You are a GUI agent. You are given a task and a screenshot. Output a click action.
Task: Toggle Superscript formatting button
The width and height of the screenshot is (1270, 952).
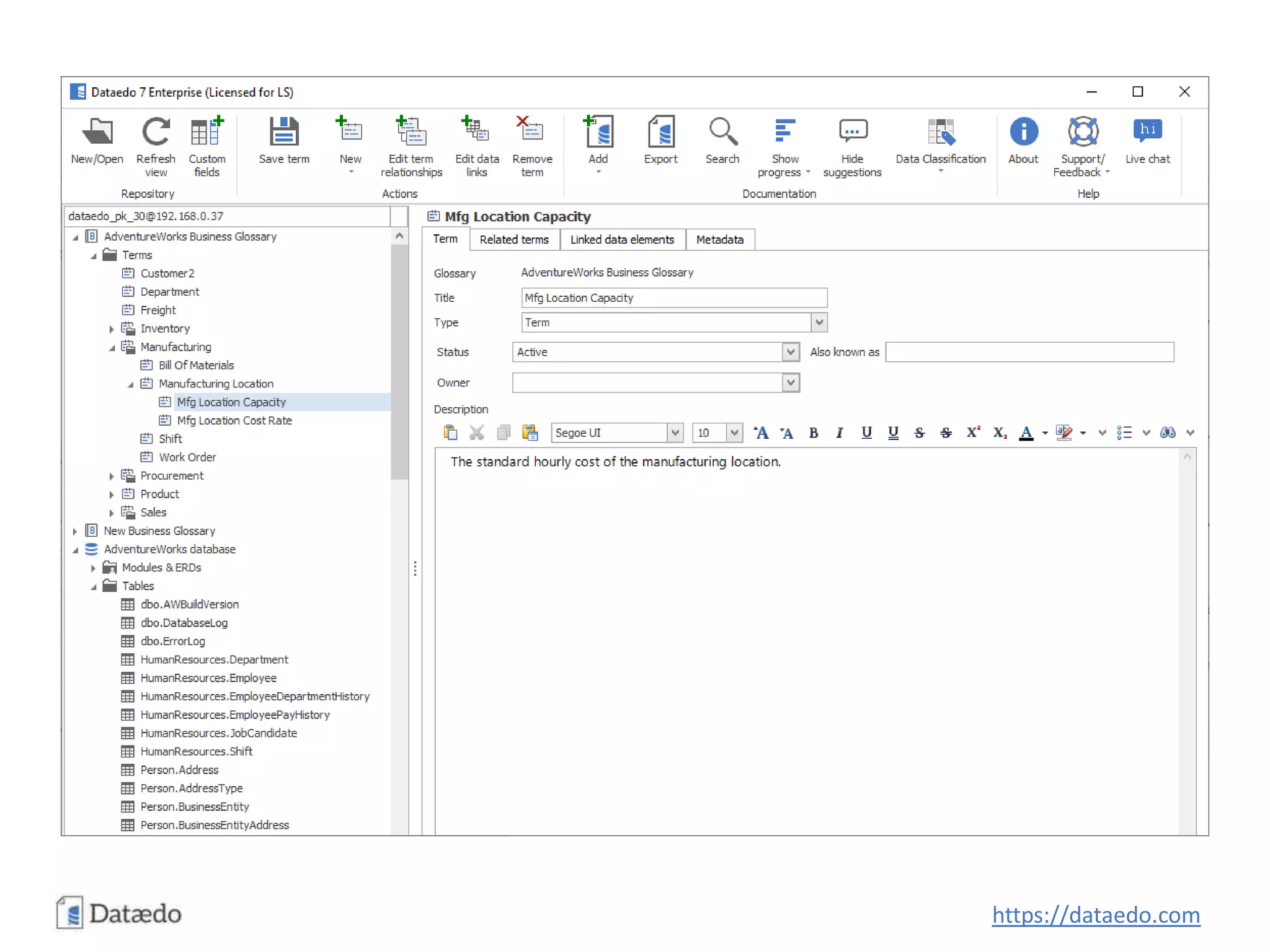click(x=972, y=433)
